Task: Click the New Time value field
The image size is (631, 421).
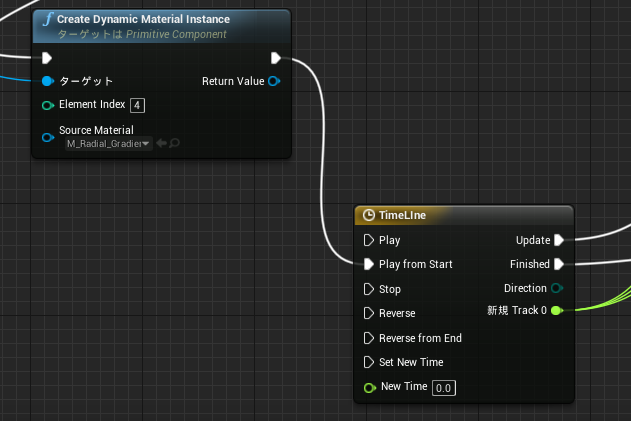Action: (x=443, y=388)
